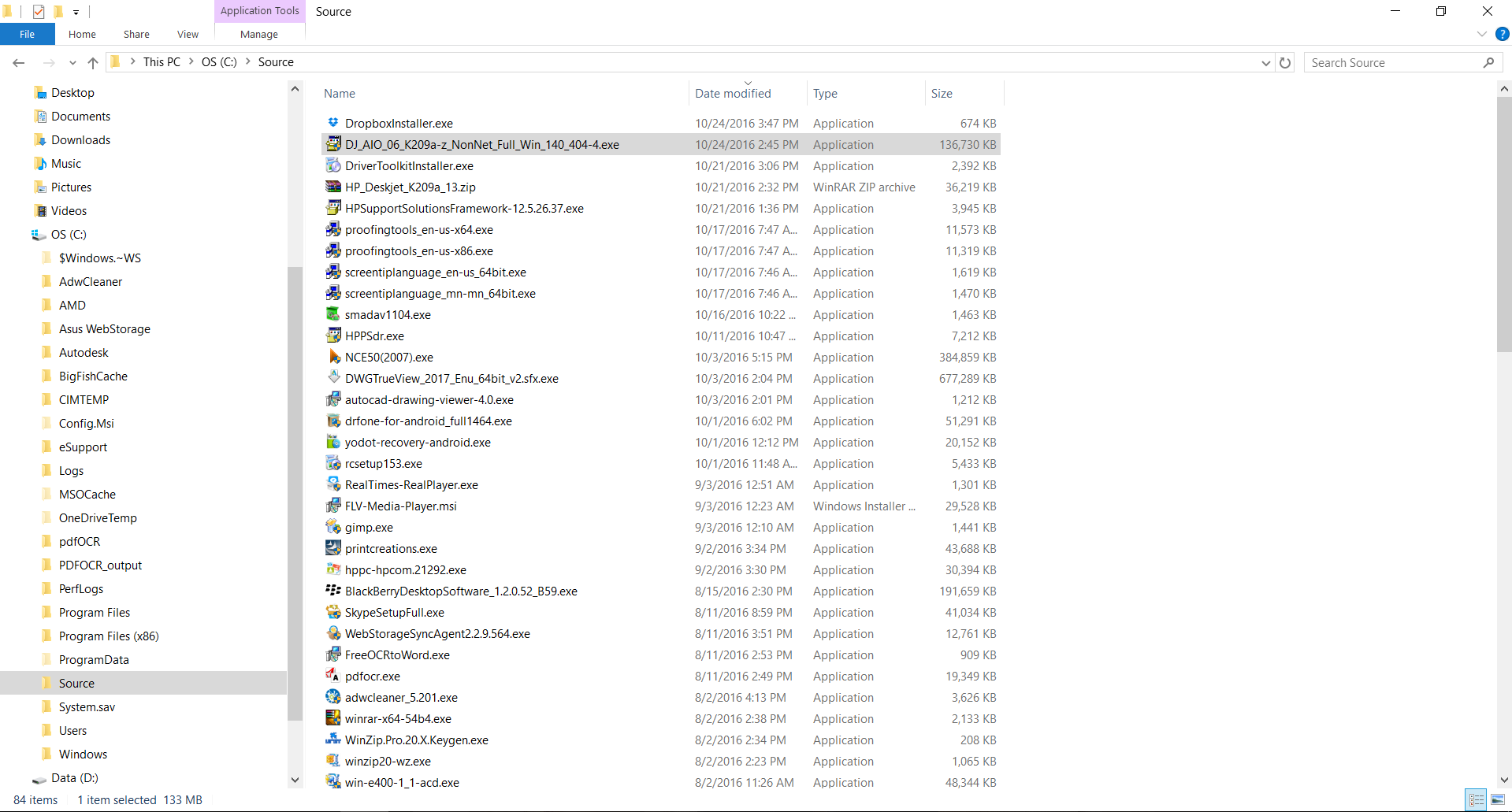Click Properties quick access toolbar checkmark icon
Viewport: 1512px width, 812px height.
38,11
